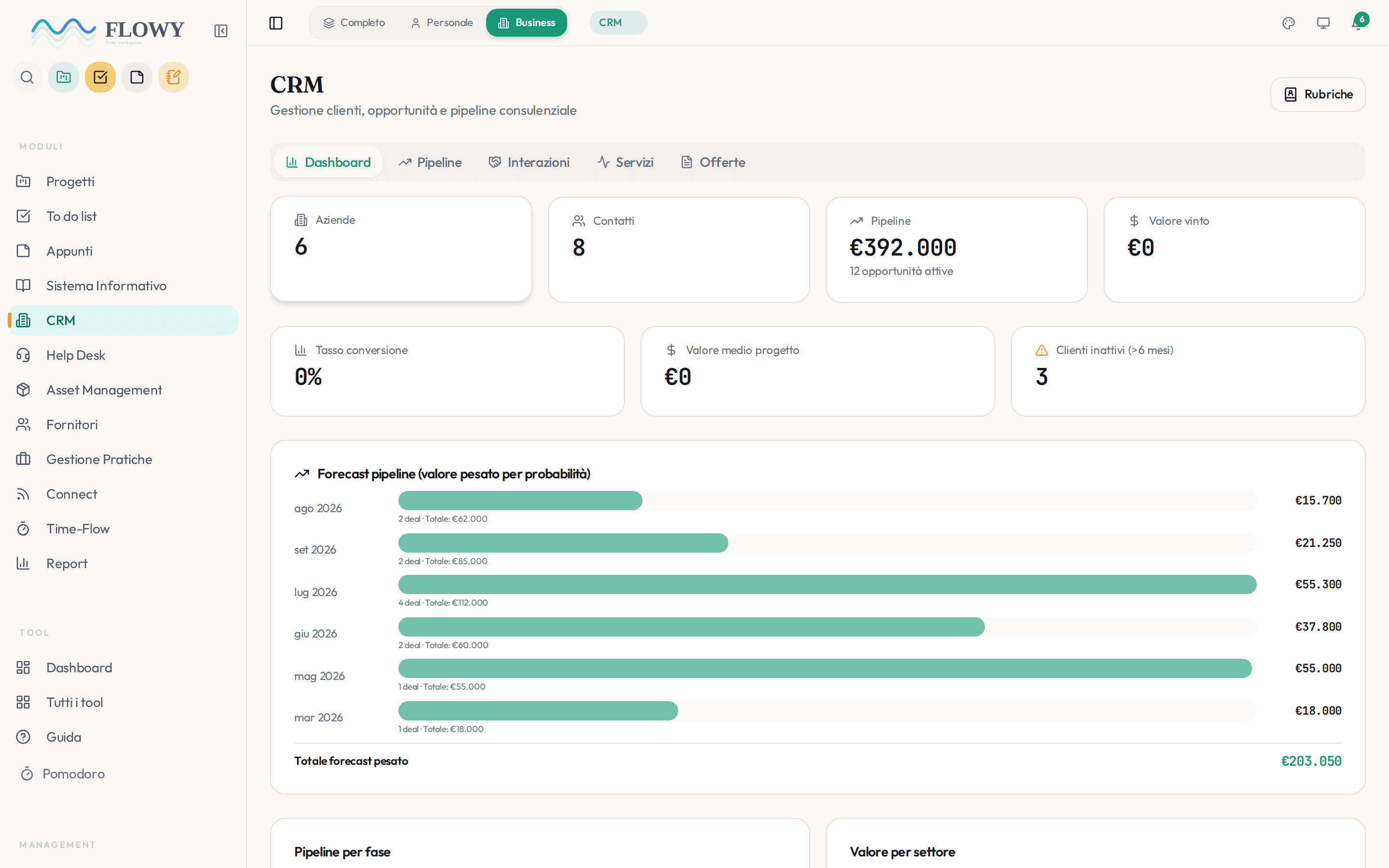Click the set 2026 forecast bar
1389x868 pixels.
(563, 543)
